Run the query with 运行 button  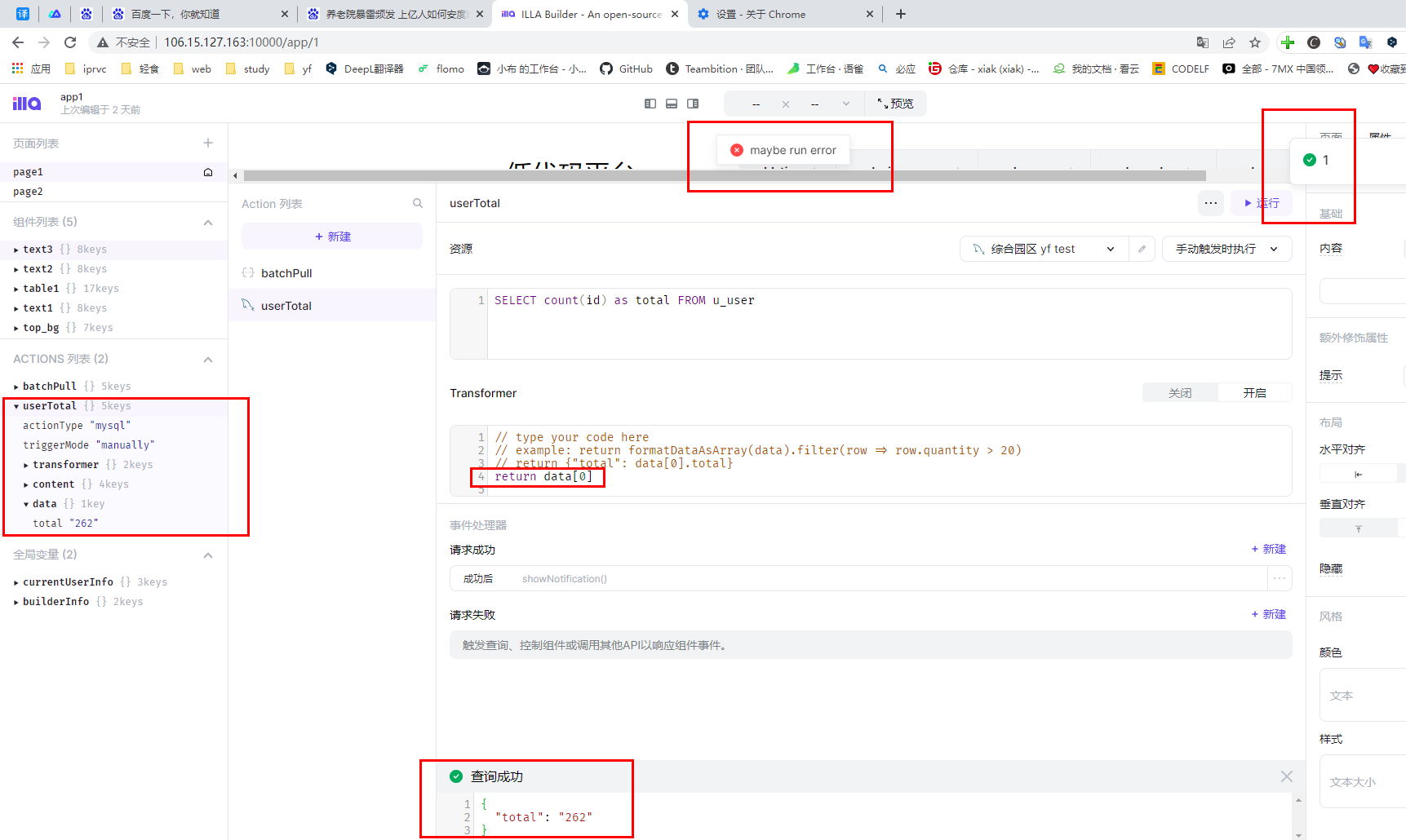coord(1262,203)
